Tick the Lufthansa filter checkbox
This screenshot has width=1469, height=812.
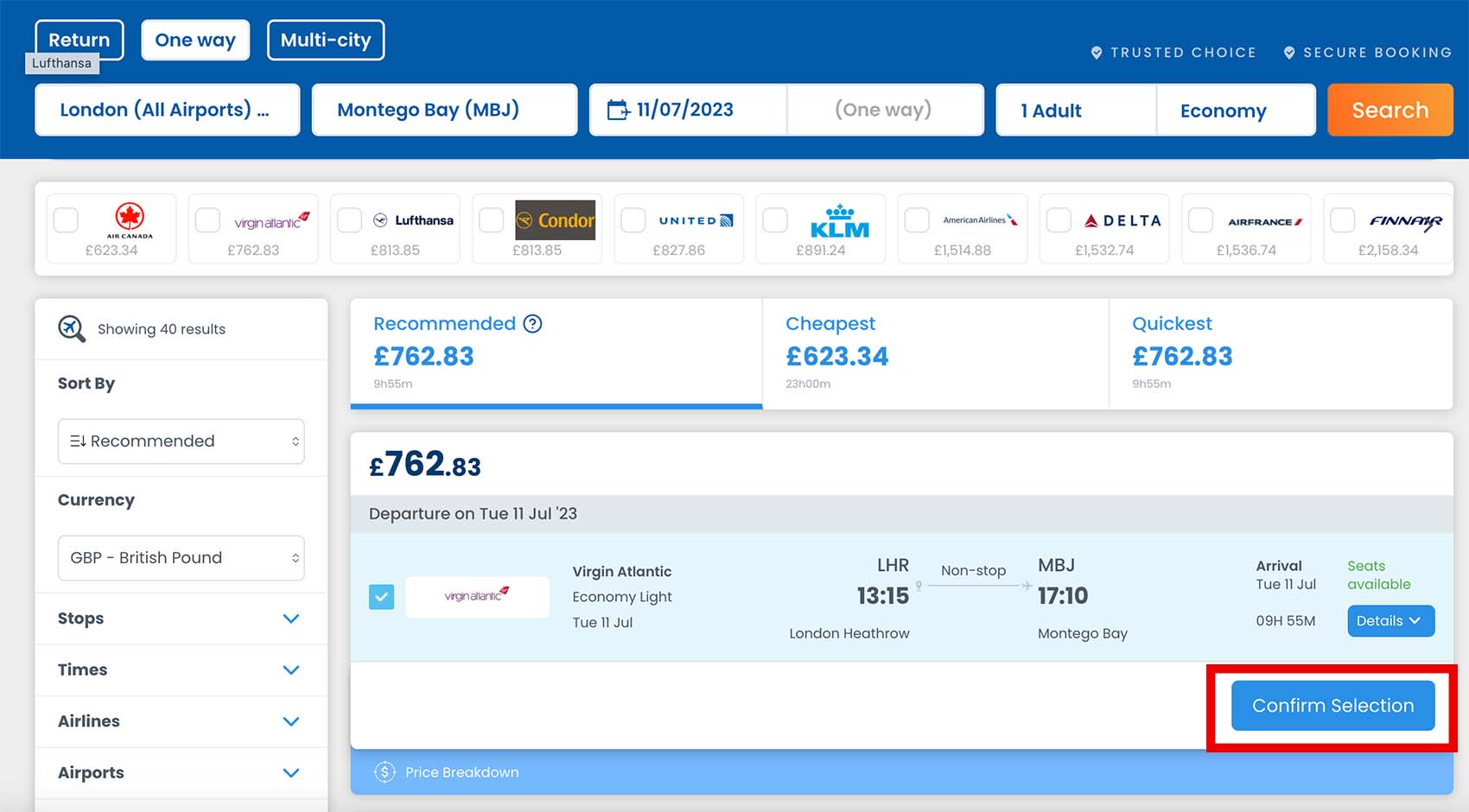349,220
